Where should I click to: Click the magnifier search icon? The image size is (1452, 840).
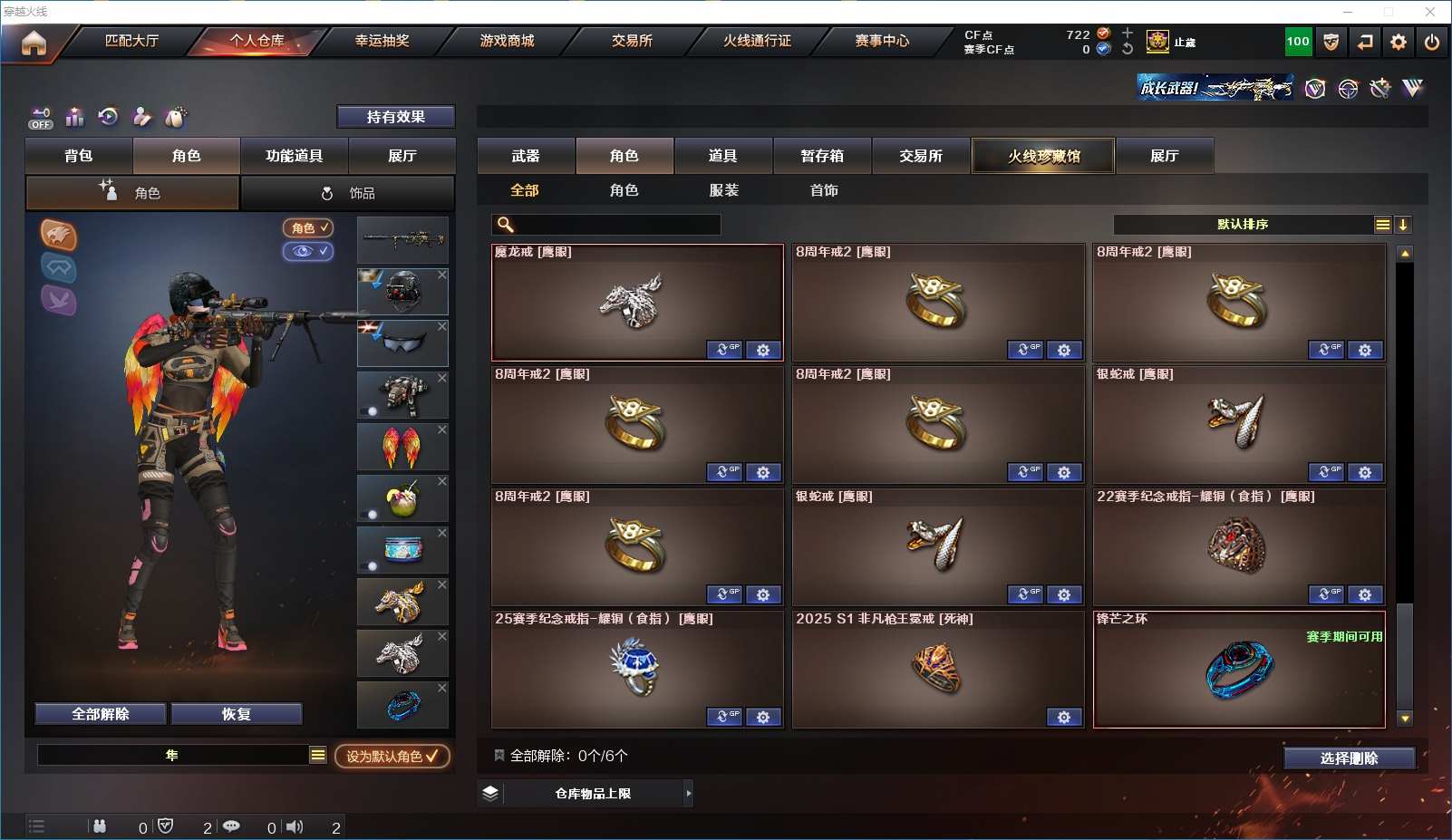tap(506, 225)
